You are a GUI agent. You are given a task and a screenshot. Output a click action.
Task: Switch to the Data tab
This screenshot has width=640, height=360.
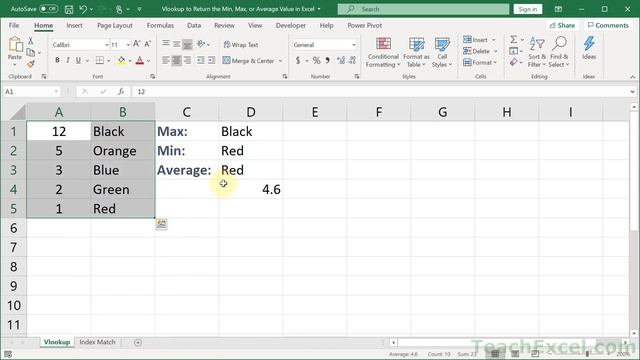194,25
